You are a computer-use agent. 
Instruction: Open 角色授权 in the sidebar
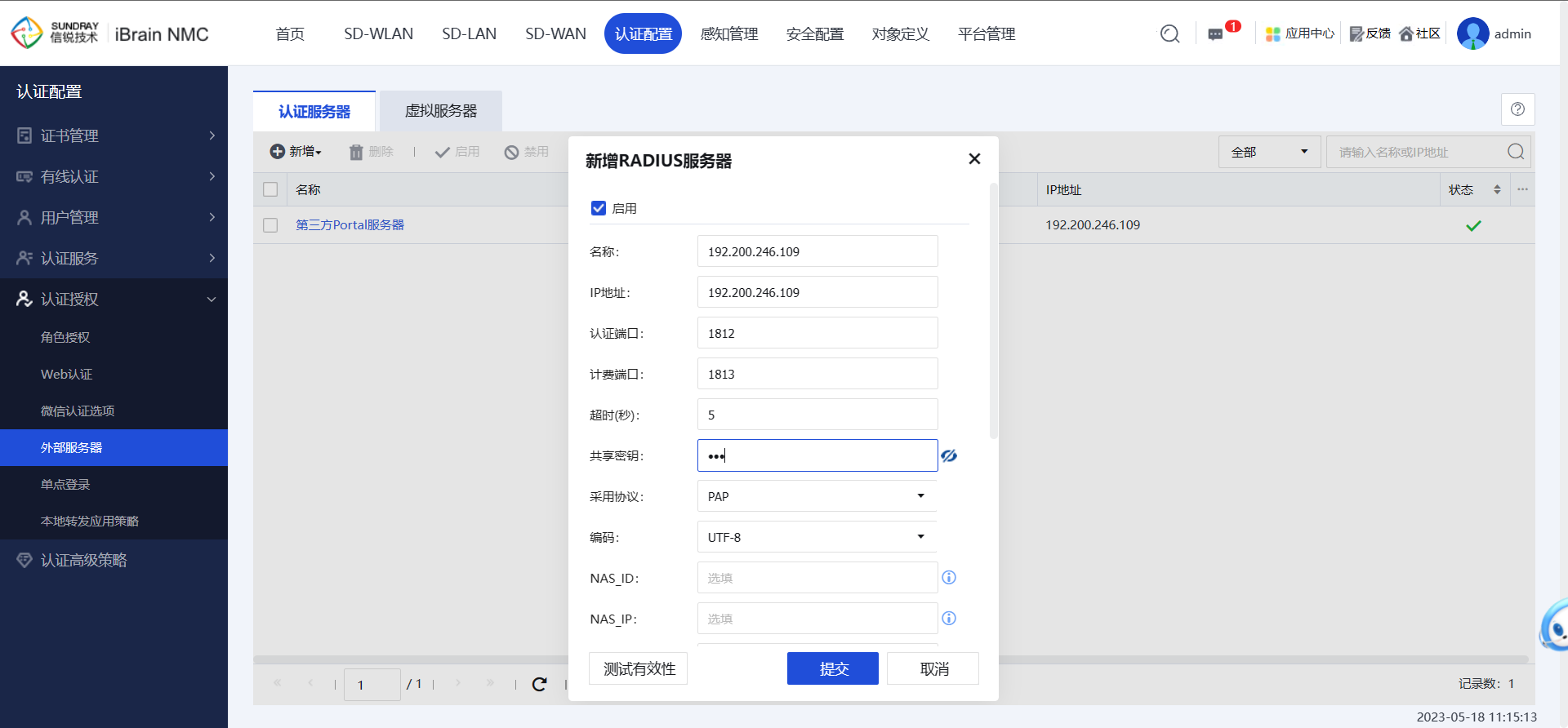click(114, 337)
